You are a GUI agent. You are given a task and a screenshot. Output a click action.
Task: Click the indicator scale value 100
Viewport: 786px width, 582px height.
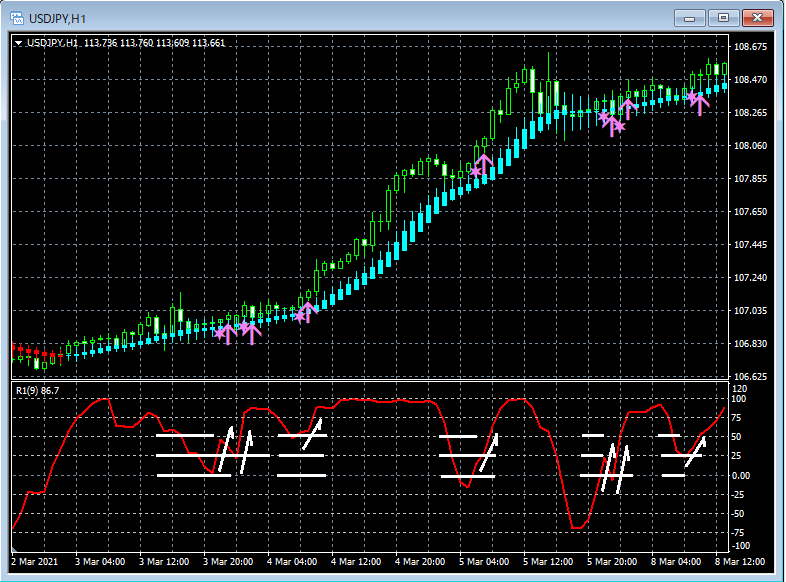pyautogui.click(x=739, y=399)
